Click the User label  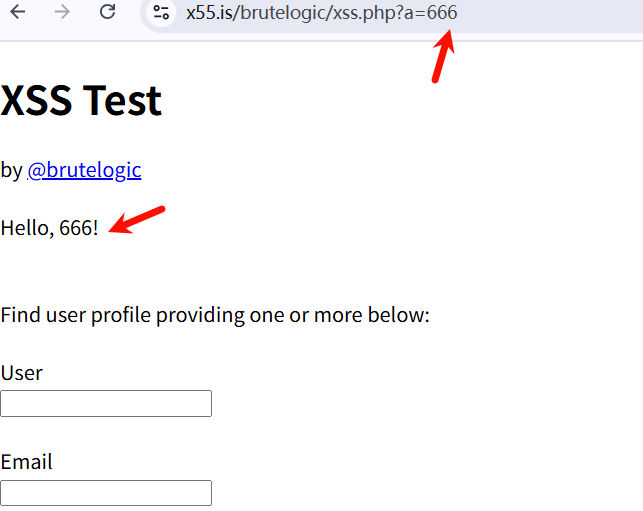[22, 373]
